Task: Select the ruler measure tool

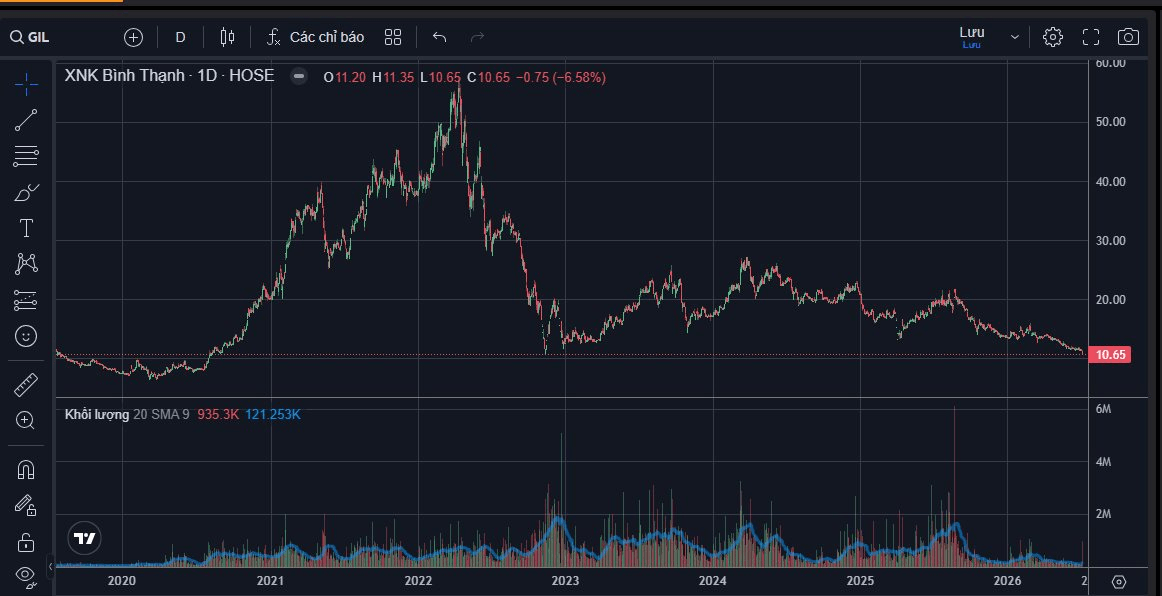Action: coord(26,385)
